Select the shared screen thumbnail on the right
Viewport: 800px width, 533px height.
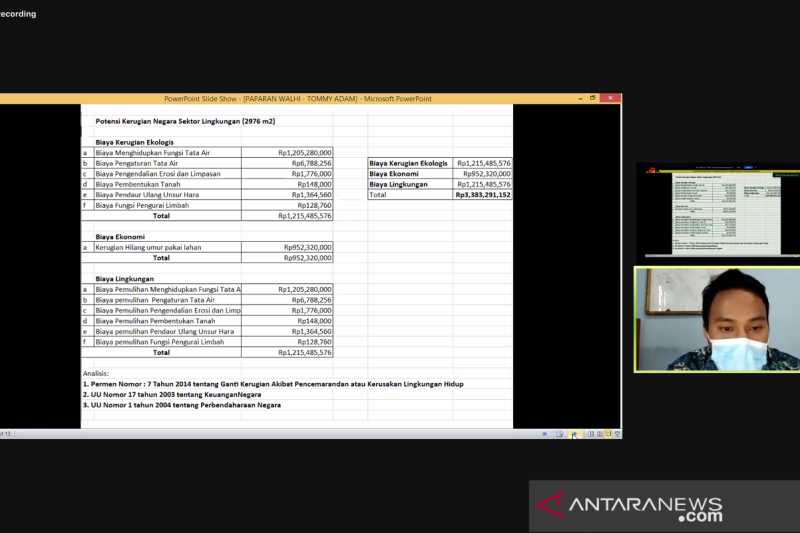coord(717,210)
